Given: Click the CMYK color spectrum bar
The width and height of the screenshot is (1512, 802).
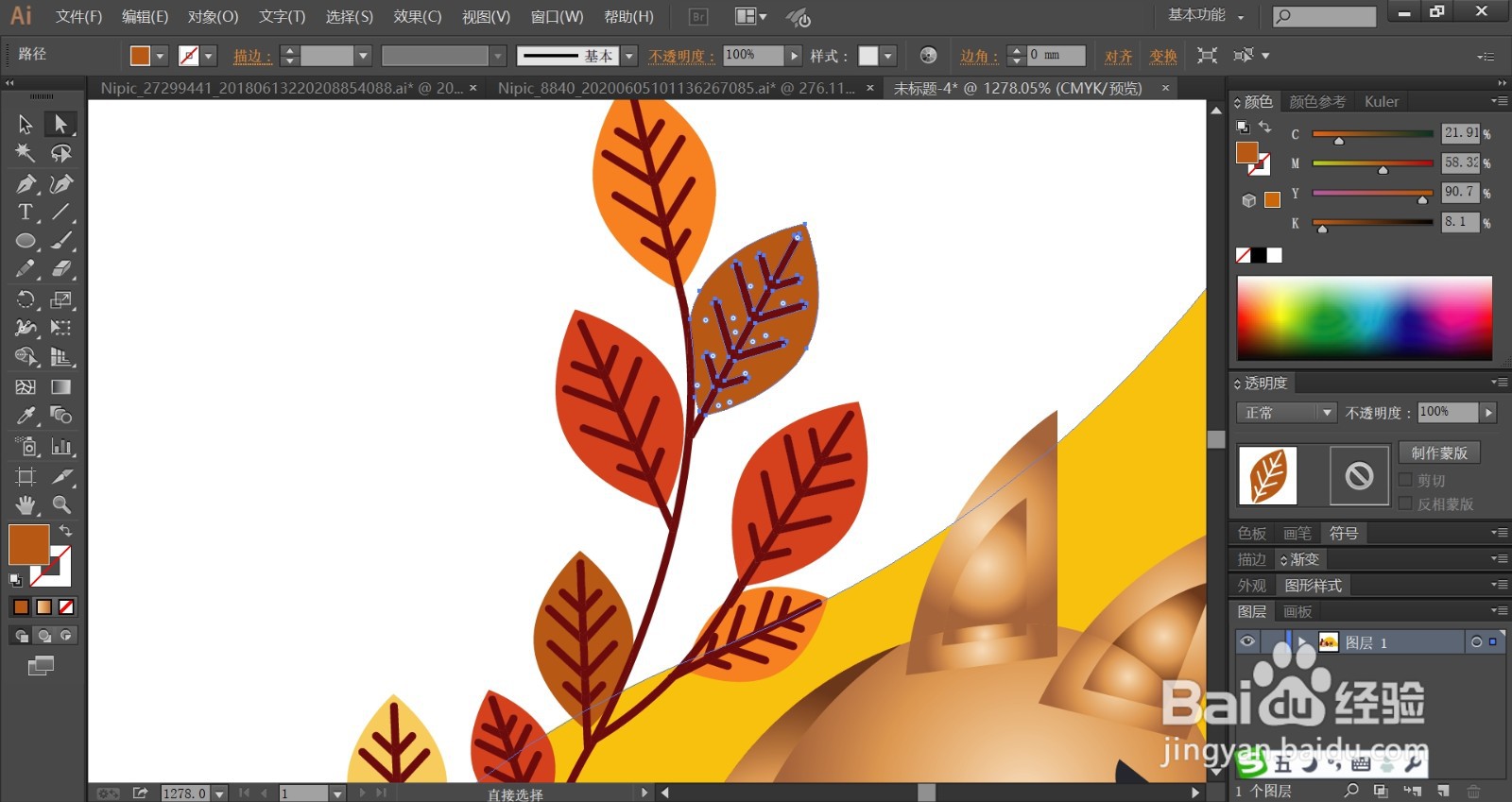Looking at the screenshot, I should tap(1365, 317).
